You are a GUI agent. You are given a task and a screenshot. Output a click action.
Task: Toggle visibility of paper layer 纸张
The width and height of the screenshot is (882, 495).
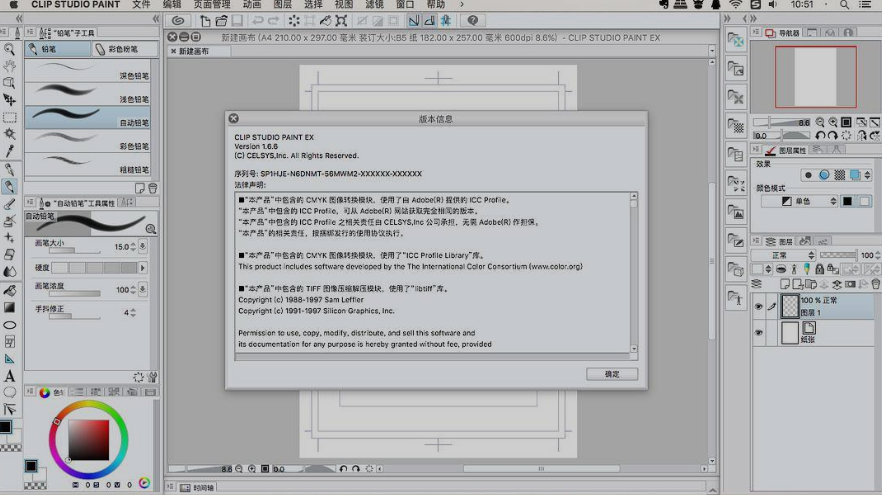pos(758,332)
